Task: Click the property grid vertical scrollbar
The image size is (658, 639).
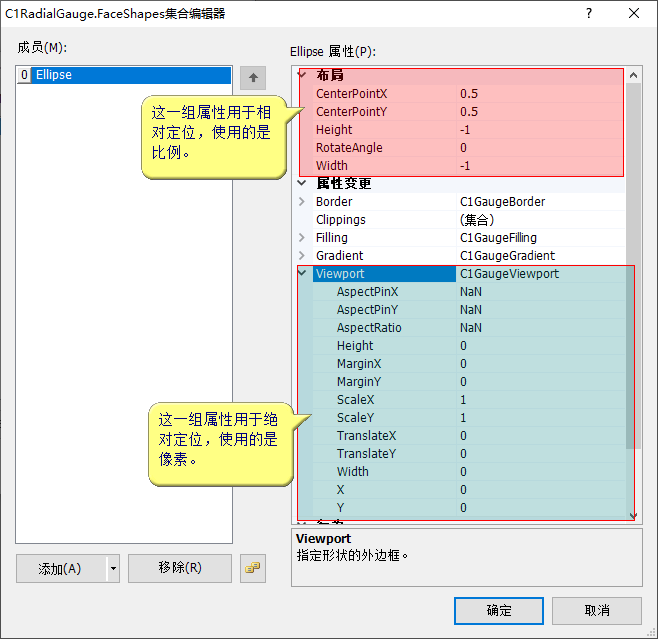Action: (x=633, y=300)
